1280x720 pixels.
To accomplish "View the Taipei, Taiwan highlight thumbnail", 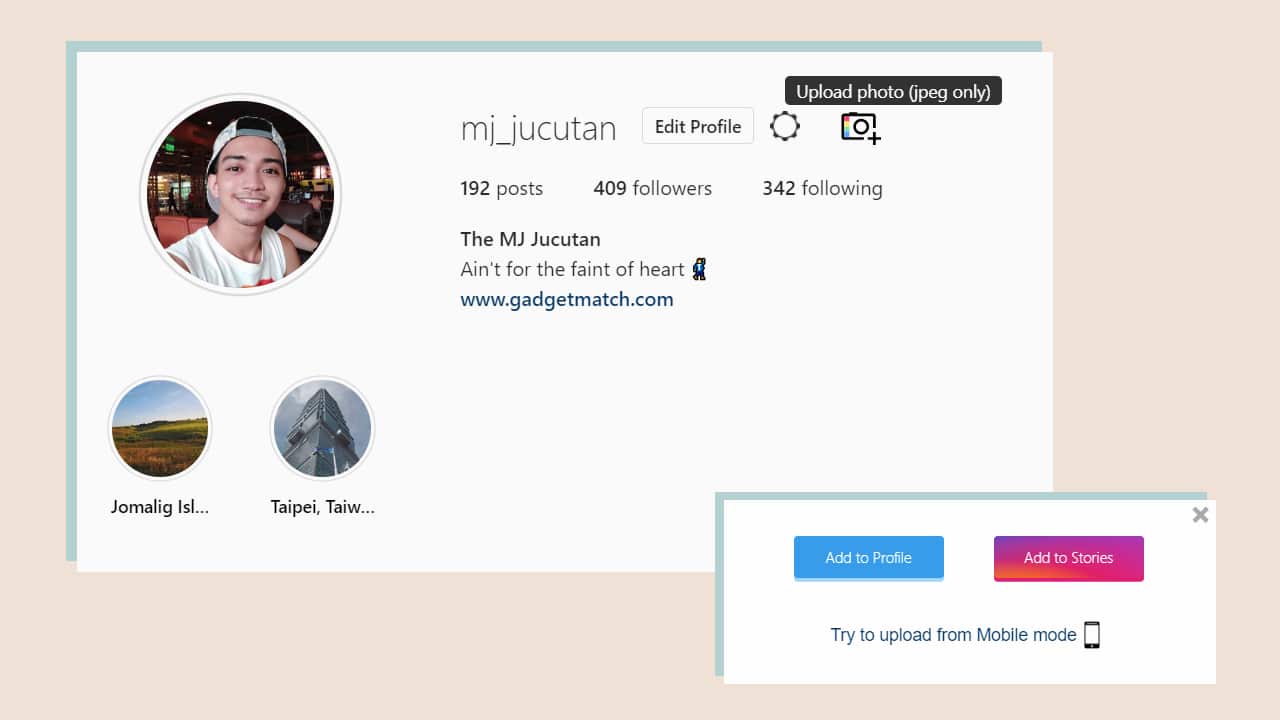I will click(x=322, y=428).
